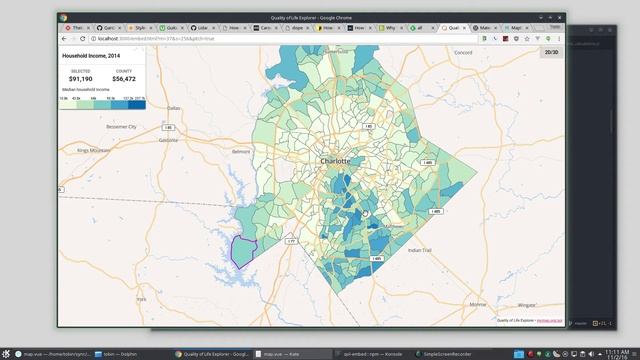The image size is (640, 360).
Task: Click the 20/30 counter badge
Action: click(551, 52)
